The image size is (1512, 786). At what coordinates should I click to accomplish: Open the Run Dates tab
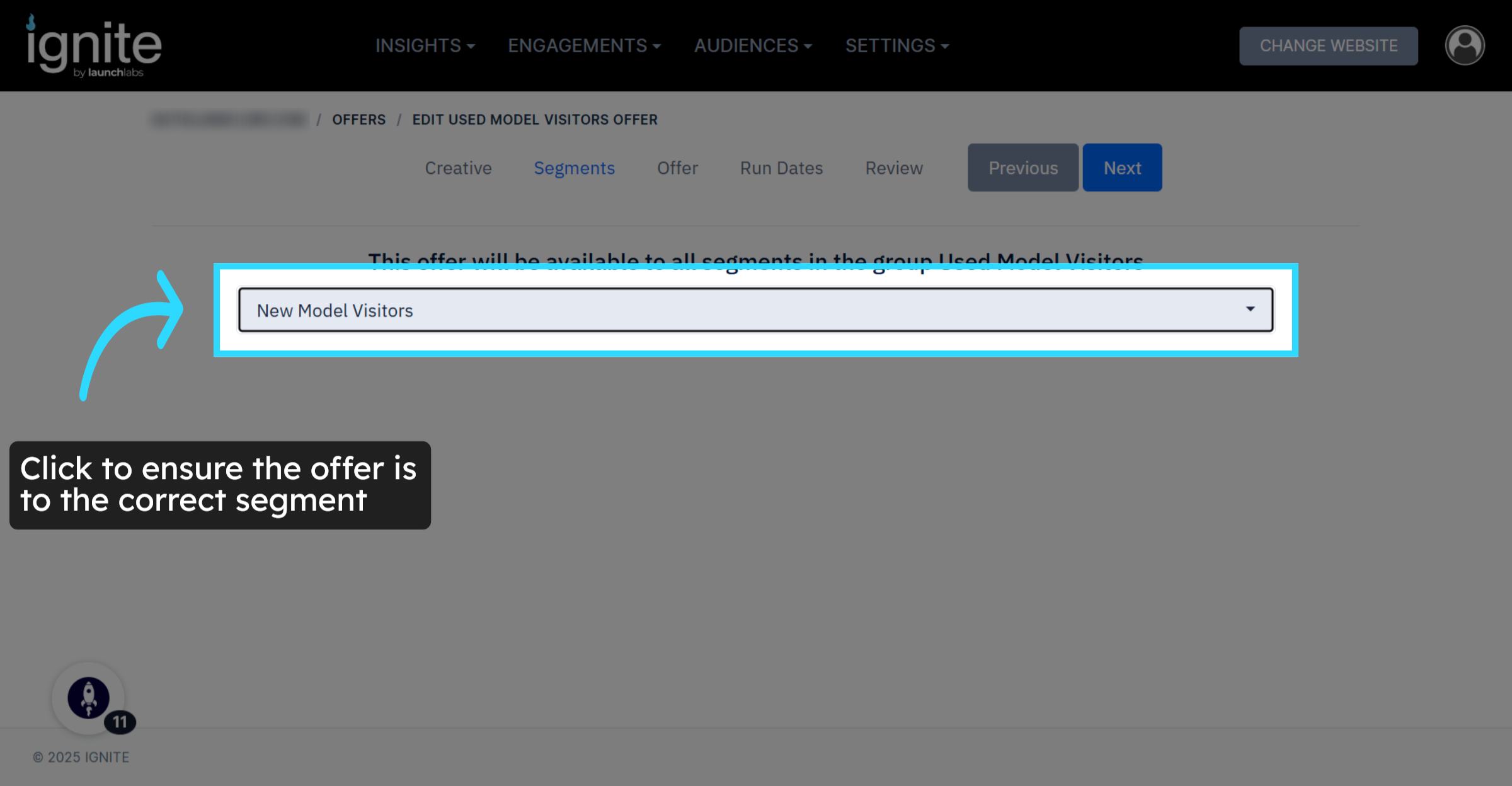[x=781, y=168]
